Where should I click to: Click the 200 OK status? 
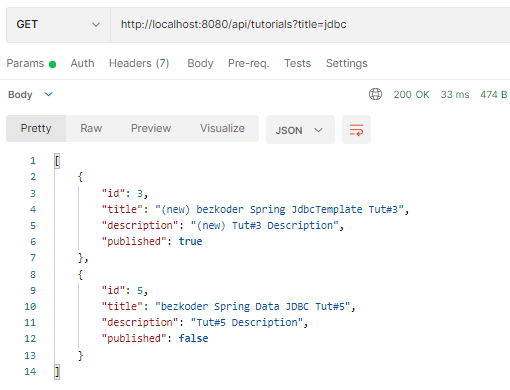tap(411, 95)
